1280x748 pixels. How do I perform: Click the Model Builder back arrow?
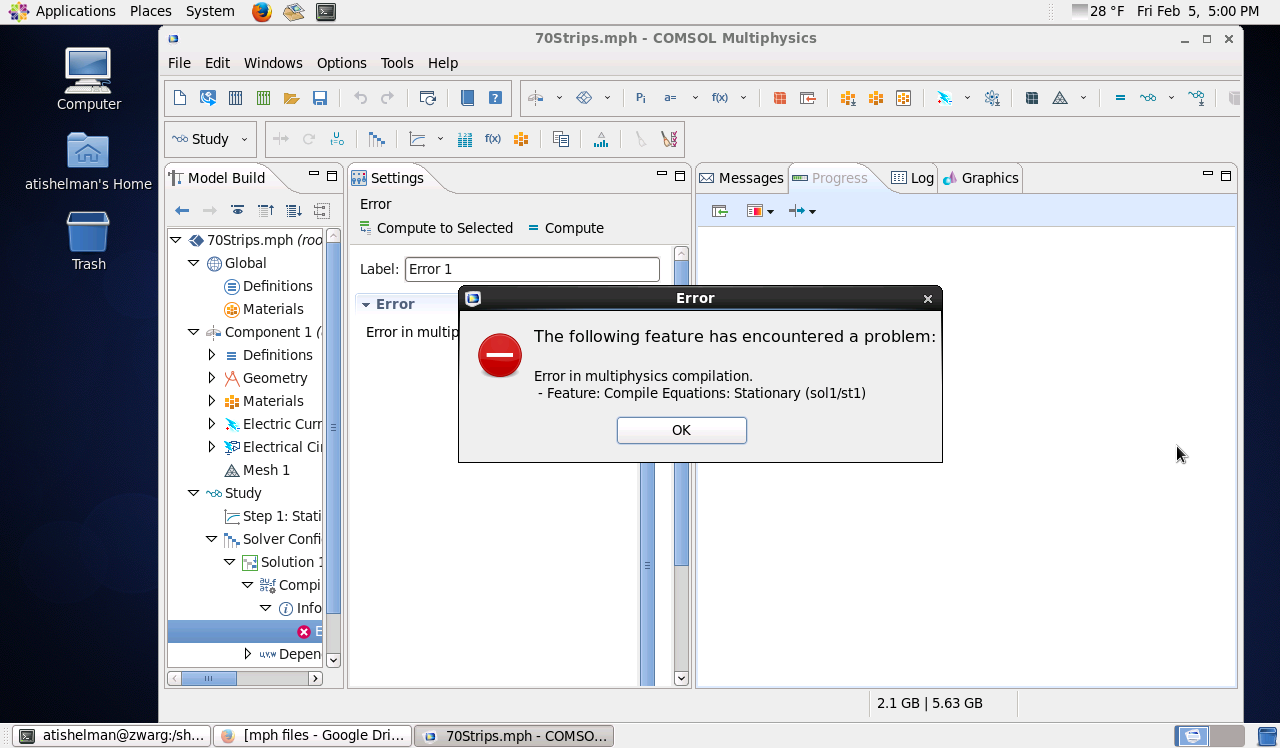(182, 210)
